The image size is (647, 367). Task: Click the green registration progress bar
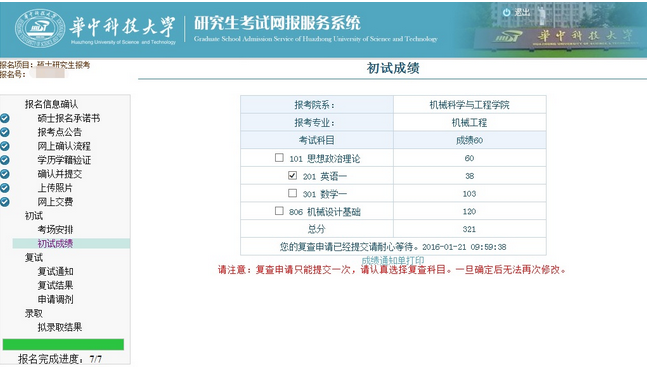(63, 344)
